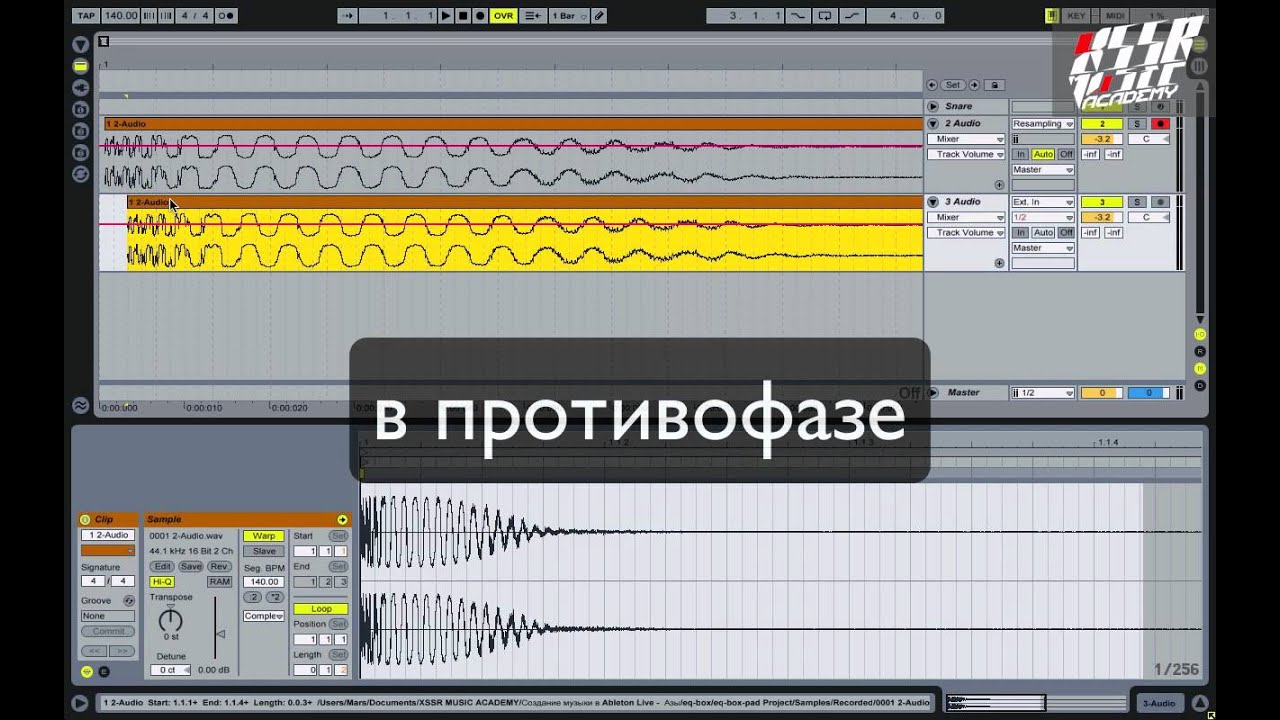Toggle the clip activator icon in Clip box
This screenshot has width=1280, height=720.
point(85,520)
